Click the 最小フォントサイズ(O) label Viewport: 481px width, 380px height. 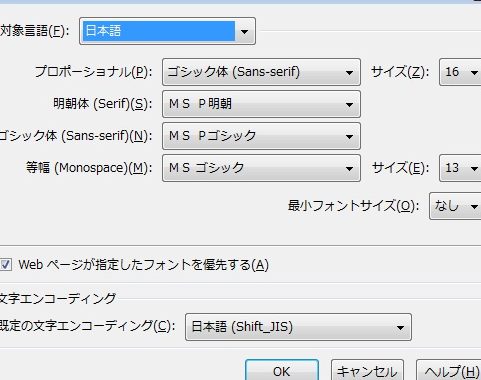pos(353,206)
